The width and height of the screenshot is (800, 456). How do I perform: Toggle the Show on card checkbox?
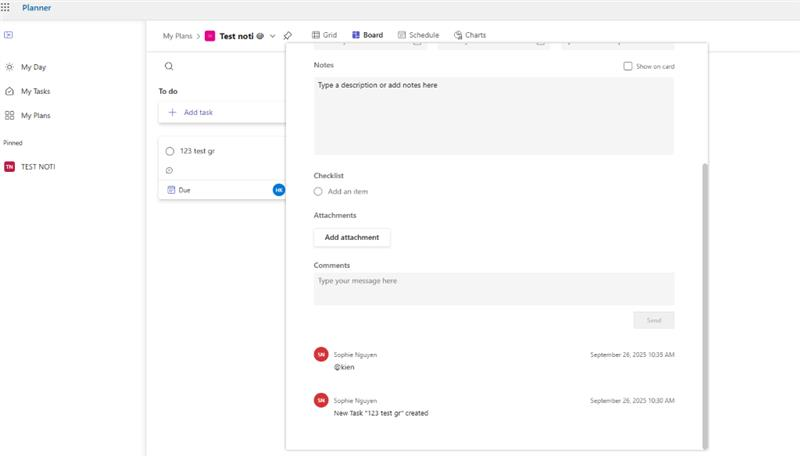pyautogui.click(x=628, y=66)
